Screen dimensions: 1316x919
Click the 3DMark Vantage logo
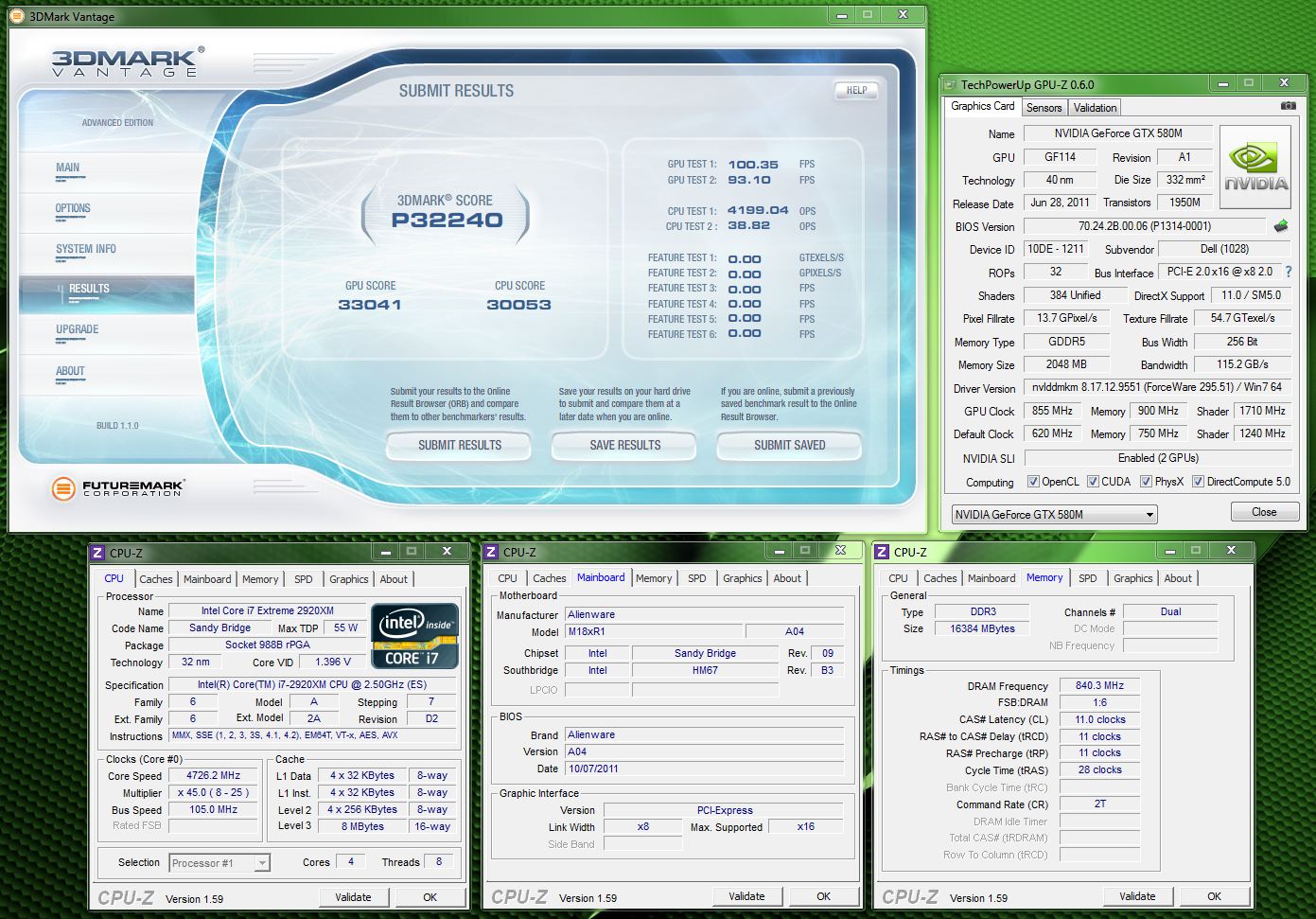tap(127, 62)
